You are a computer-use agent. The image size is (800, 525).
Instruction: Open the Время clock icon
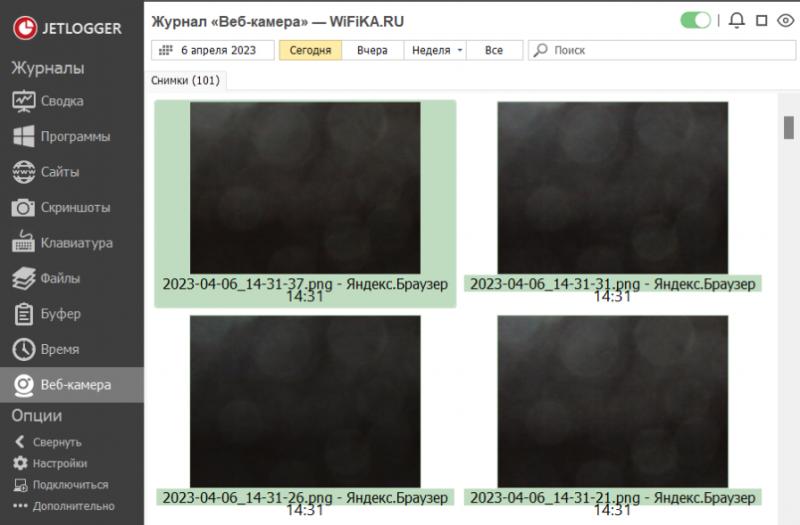click(24, 349)
